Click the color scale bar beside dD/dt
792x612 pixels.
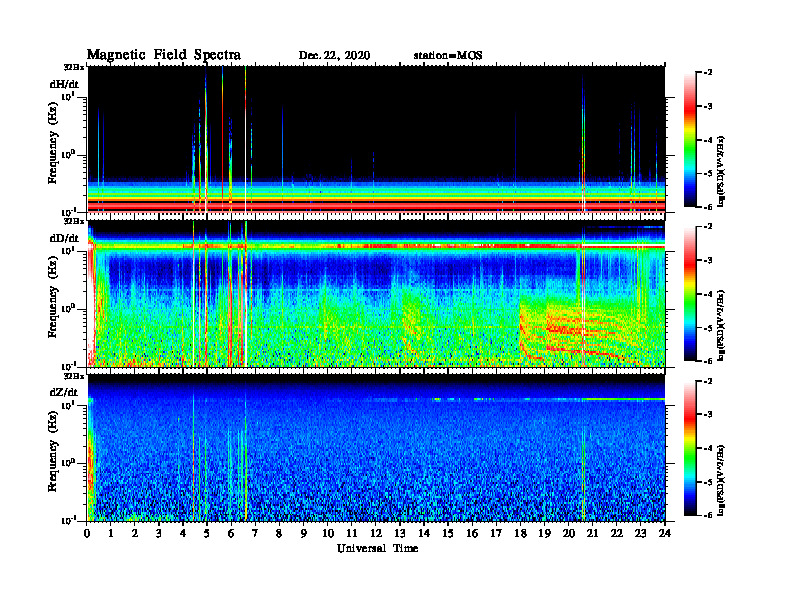(x=690, y=294)
